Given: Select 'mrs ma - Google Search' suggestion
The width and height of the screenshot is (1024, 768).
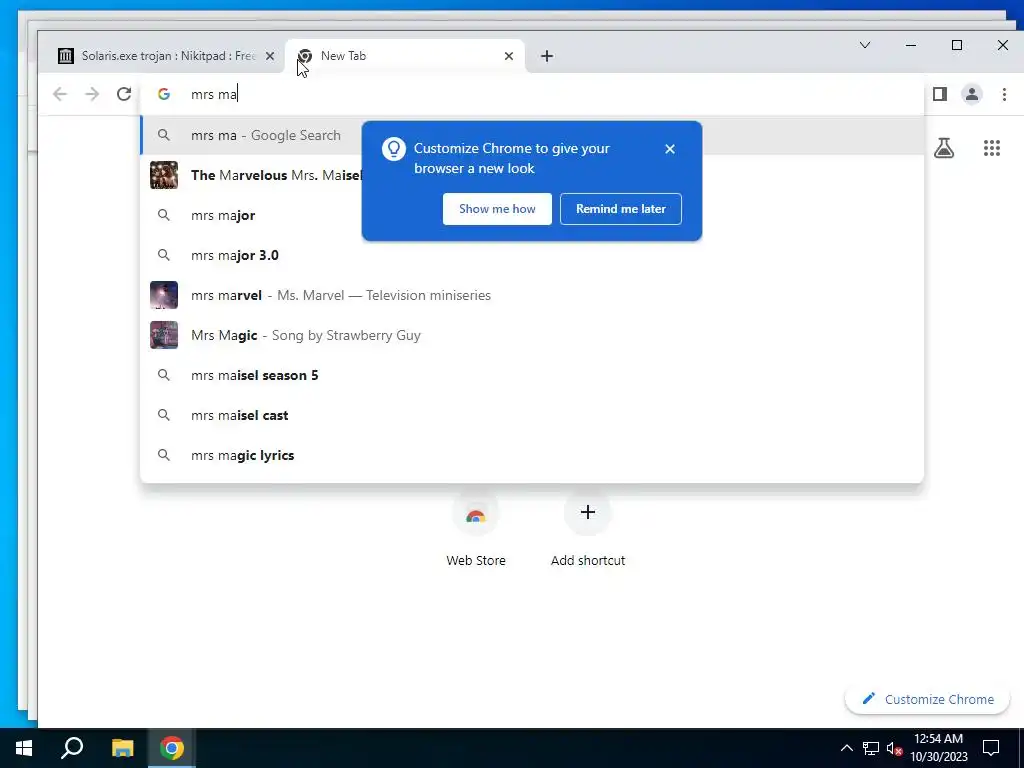Looking at the screenshot, I should pos(532,135).
